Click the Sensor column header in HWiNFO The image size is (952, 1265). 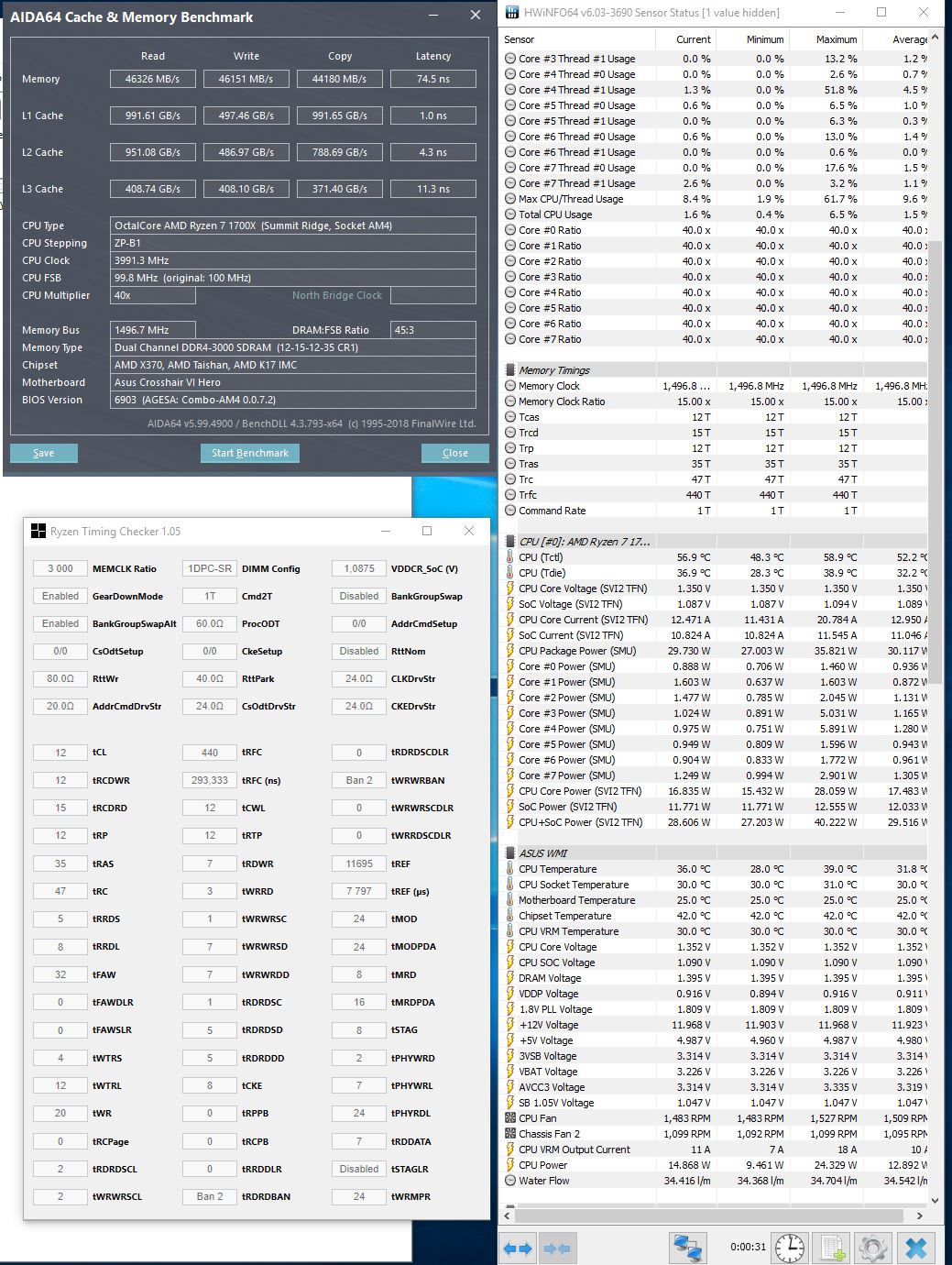tap(577, 39)
